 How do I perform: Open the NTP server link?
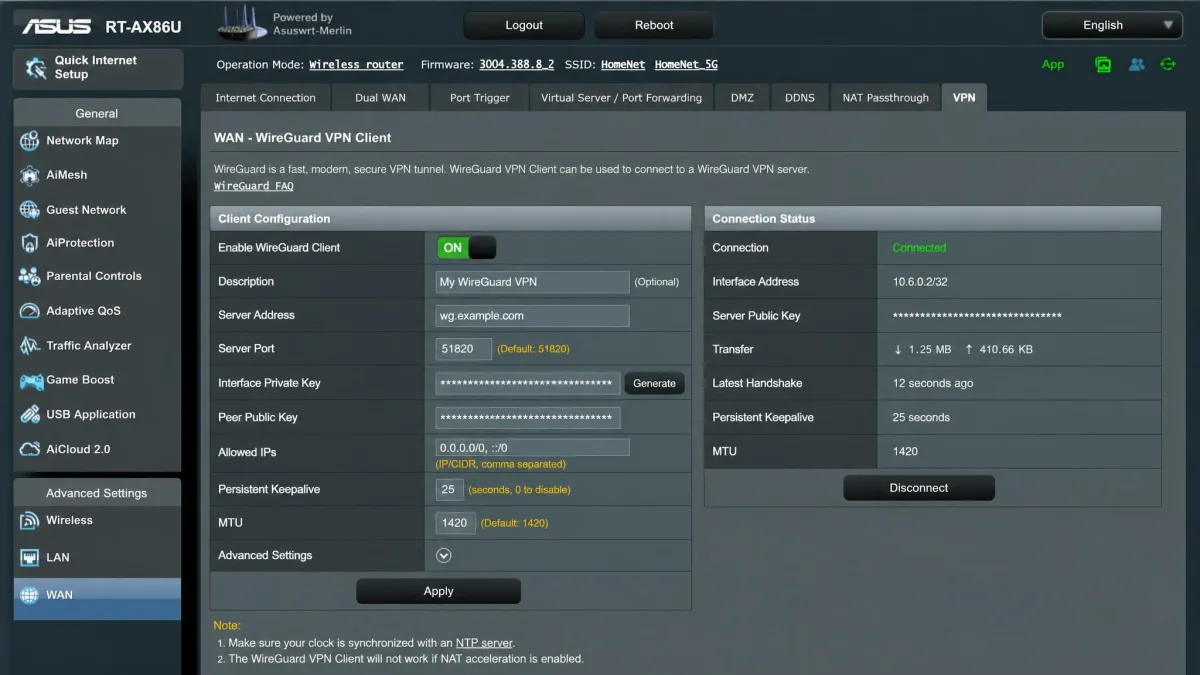tap(484, 643)
